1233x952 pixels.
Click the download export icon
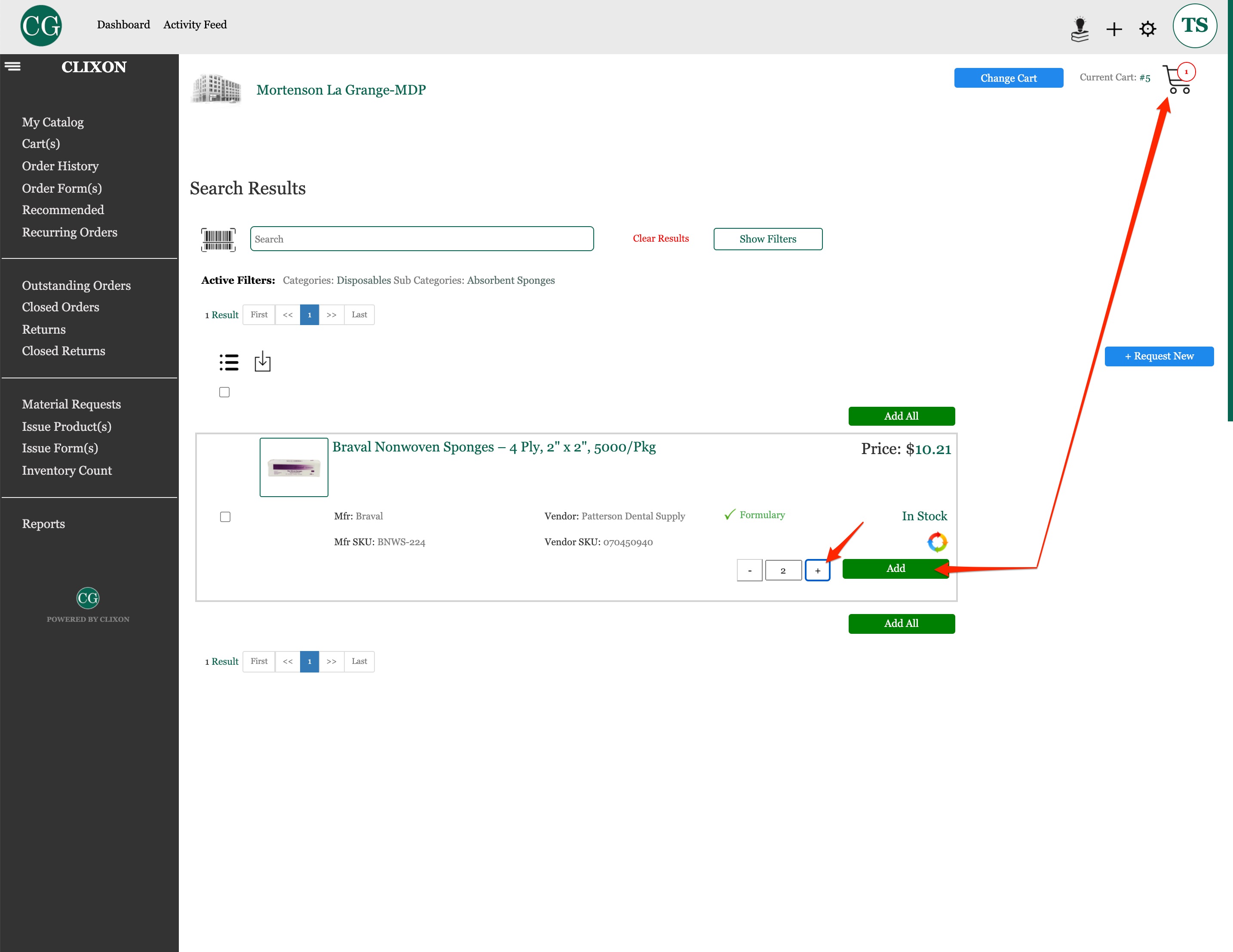point(263,362)
